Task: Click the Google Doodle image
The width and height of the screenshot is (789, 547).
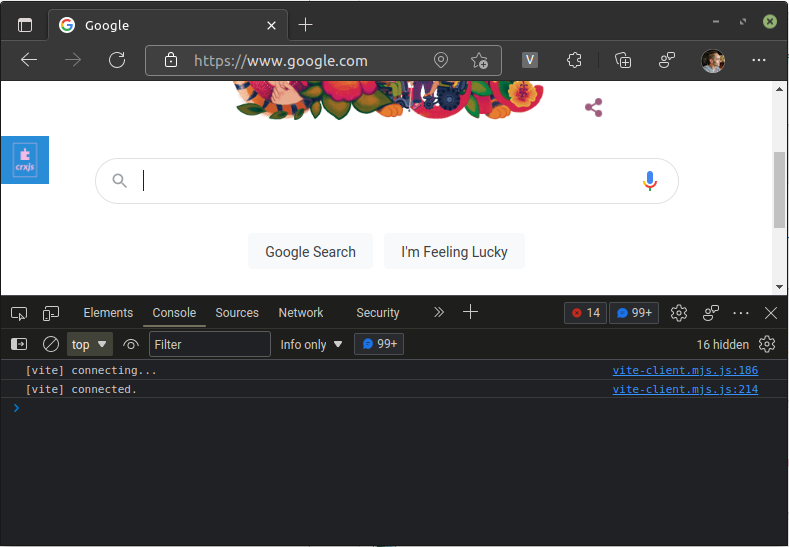Action: click(390, 100)
